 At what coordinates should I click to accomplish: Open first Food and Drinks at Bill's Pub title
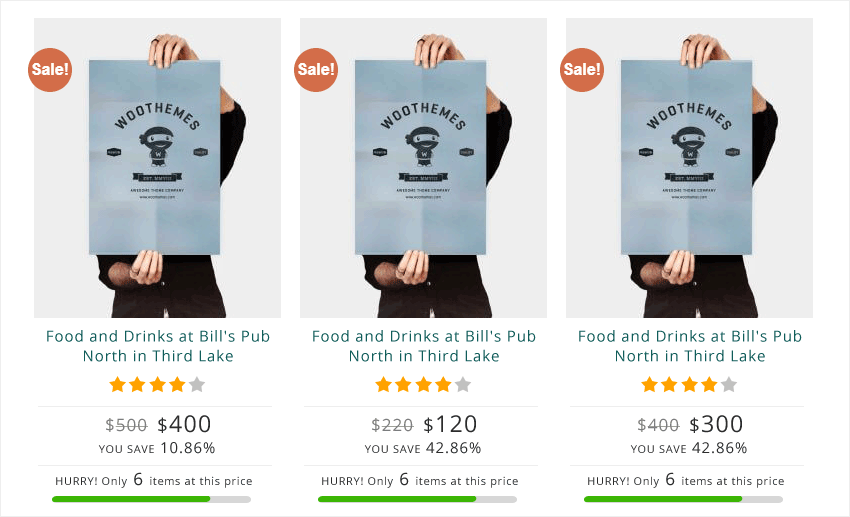pyautogui.click(x=158, y=346)
